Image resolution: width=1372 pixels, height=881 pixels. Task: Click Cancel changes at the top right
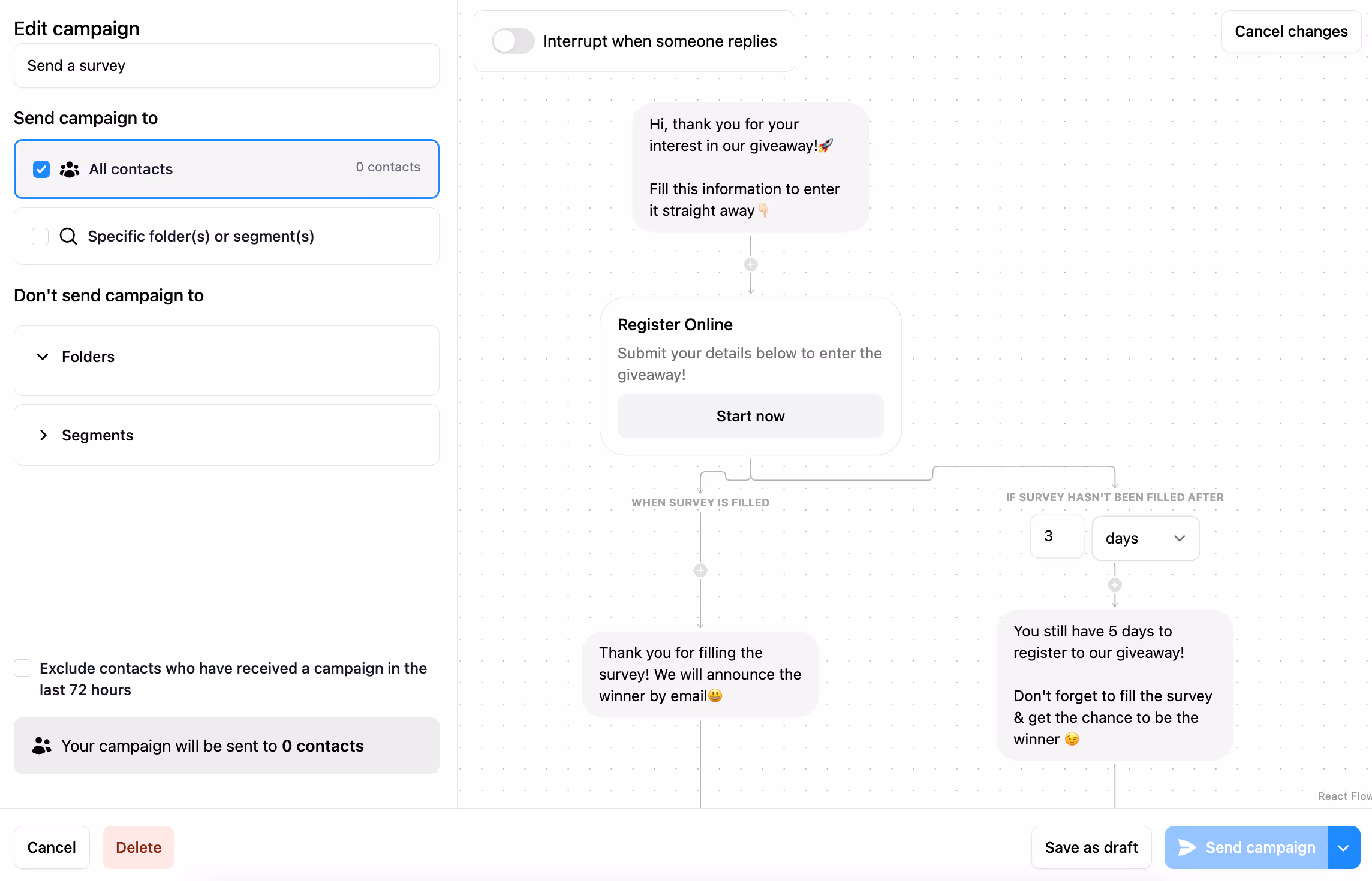1291,31
